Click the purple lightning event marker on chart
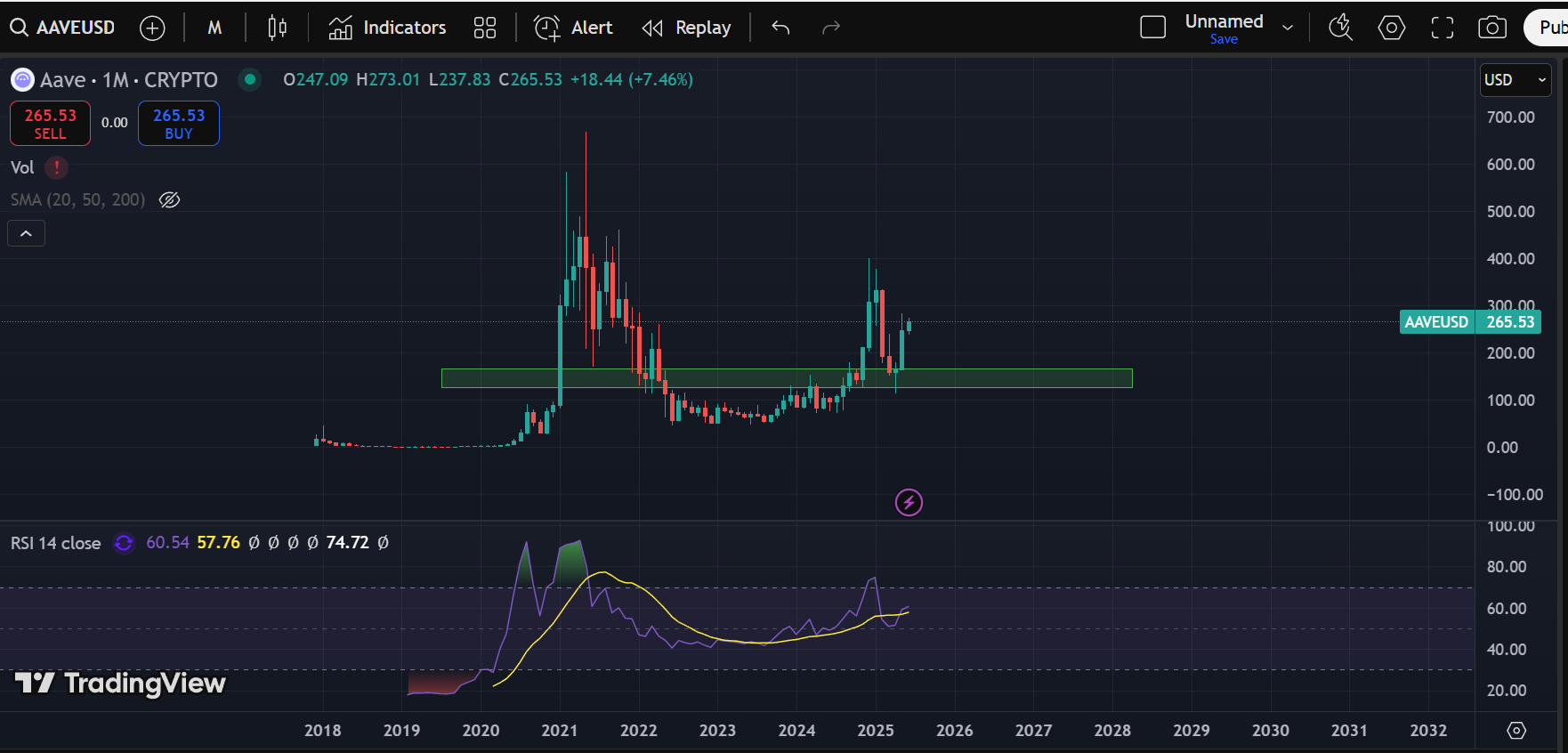Screen dimensions: 1568x753 [x=909, y=503]
